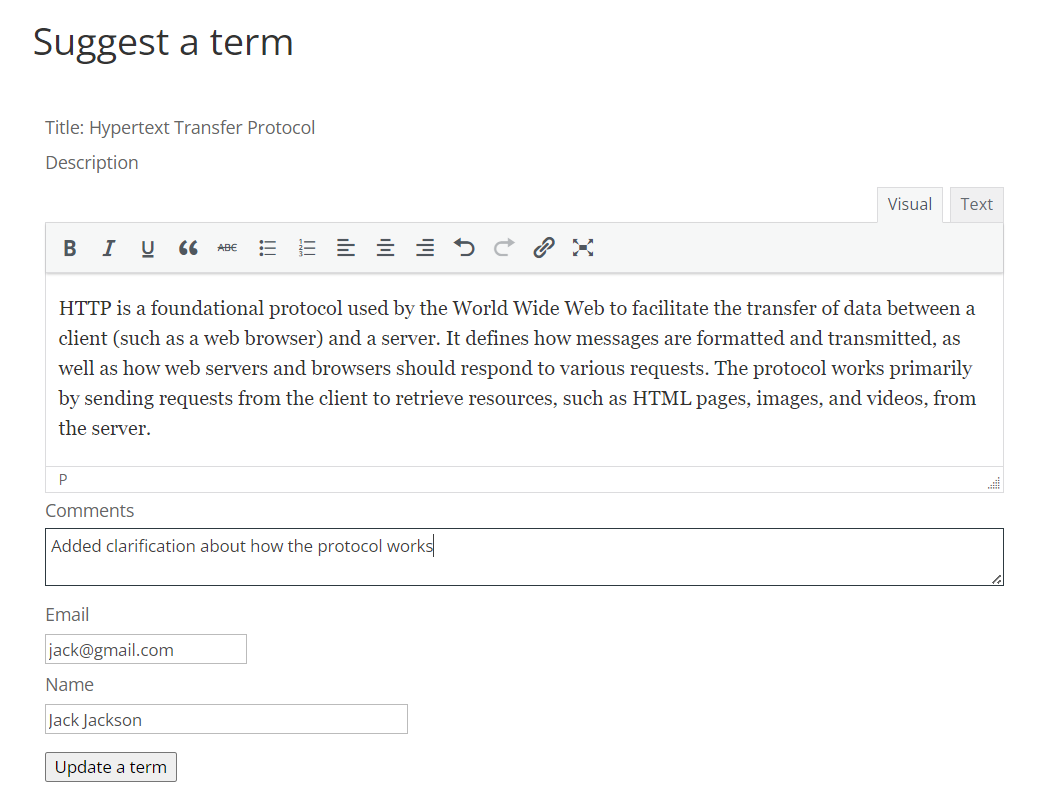
Task: Switch to the Visual editor tab
Action: 909,205
